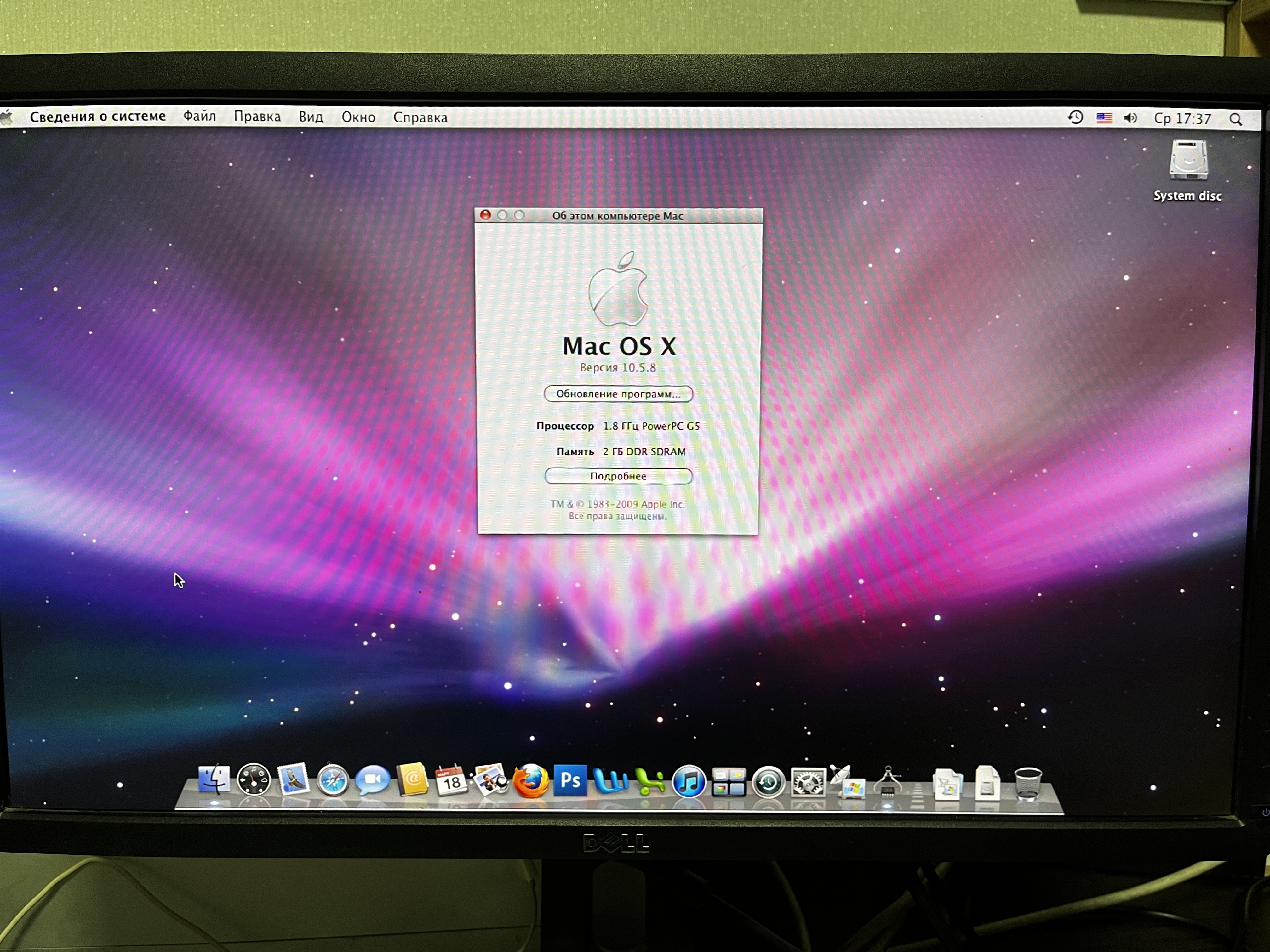1270x952 pixels.
Task: Open iTunes from the Dock
Action: click(689, 782)
